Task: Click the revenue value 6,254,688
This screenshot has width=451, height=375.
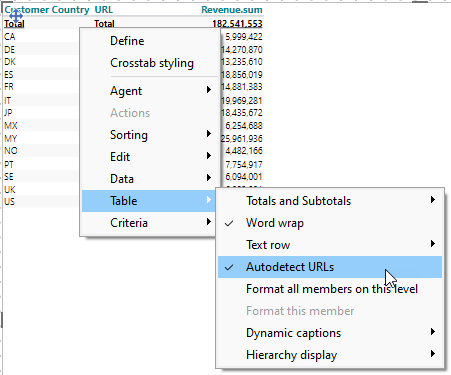Action: click(244, 126)
